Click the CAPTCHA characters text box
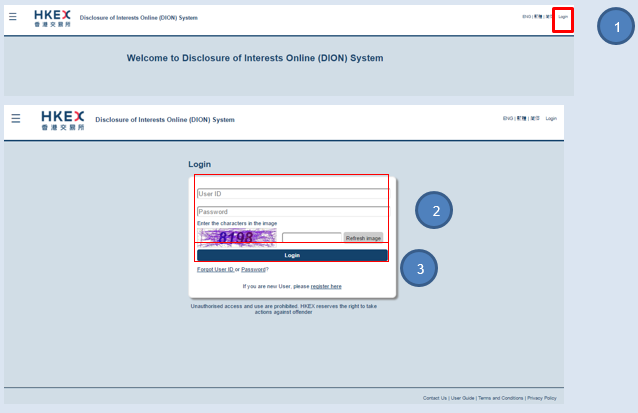Viewport: 638px width, 413px height. pyautogui.click(x=311, y=238)
